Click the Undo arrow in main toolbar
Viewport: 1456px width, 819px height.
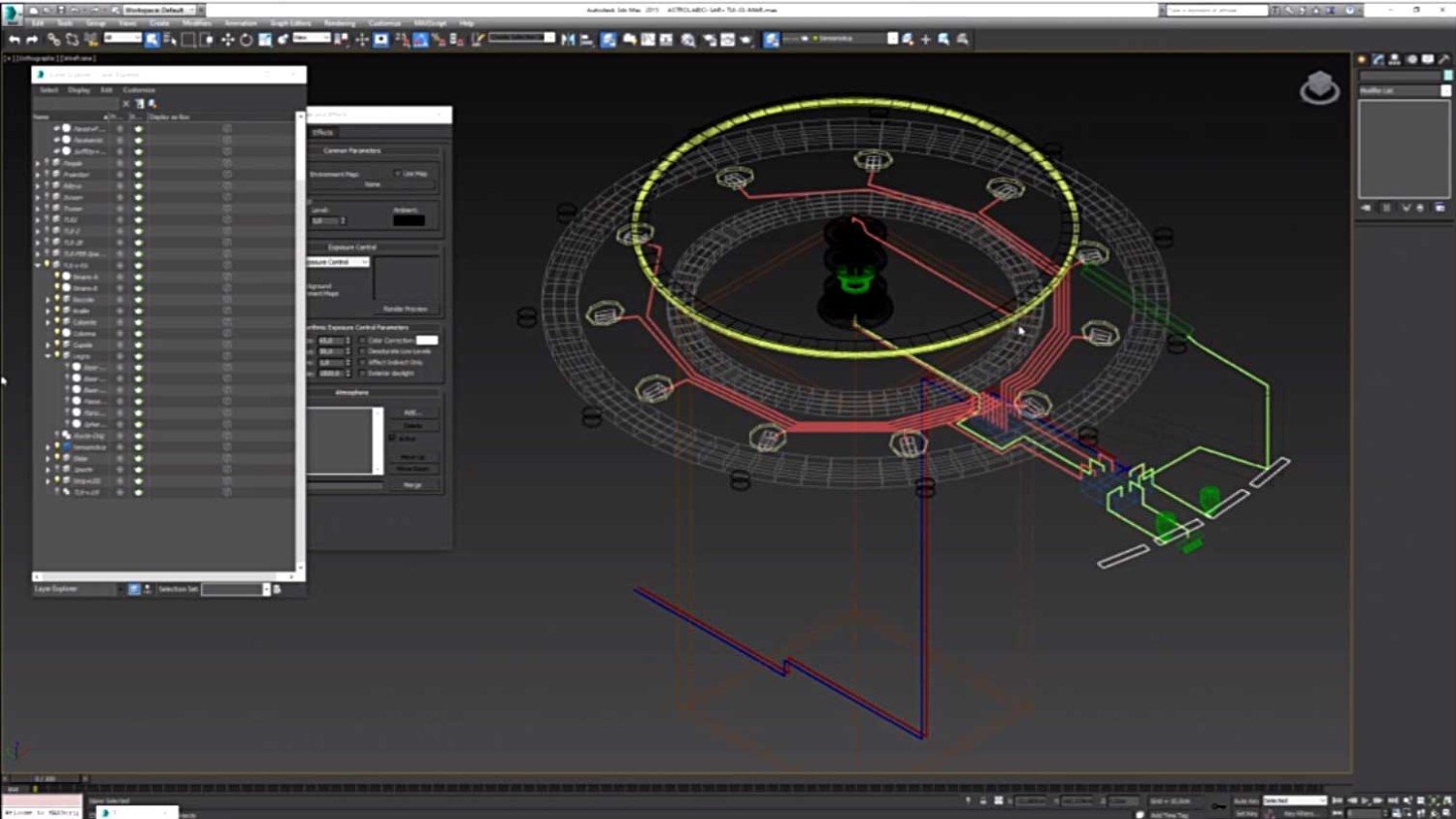click(14, 40)
